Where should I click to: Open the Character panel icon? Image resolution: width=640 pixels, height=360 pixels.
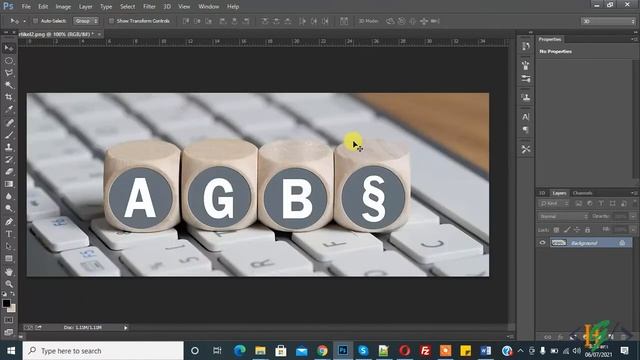[526, 117]
